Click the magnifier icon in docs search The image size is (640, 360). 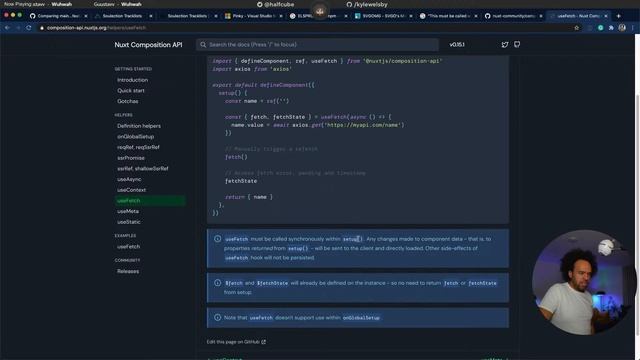[203, 44]
